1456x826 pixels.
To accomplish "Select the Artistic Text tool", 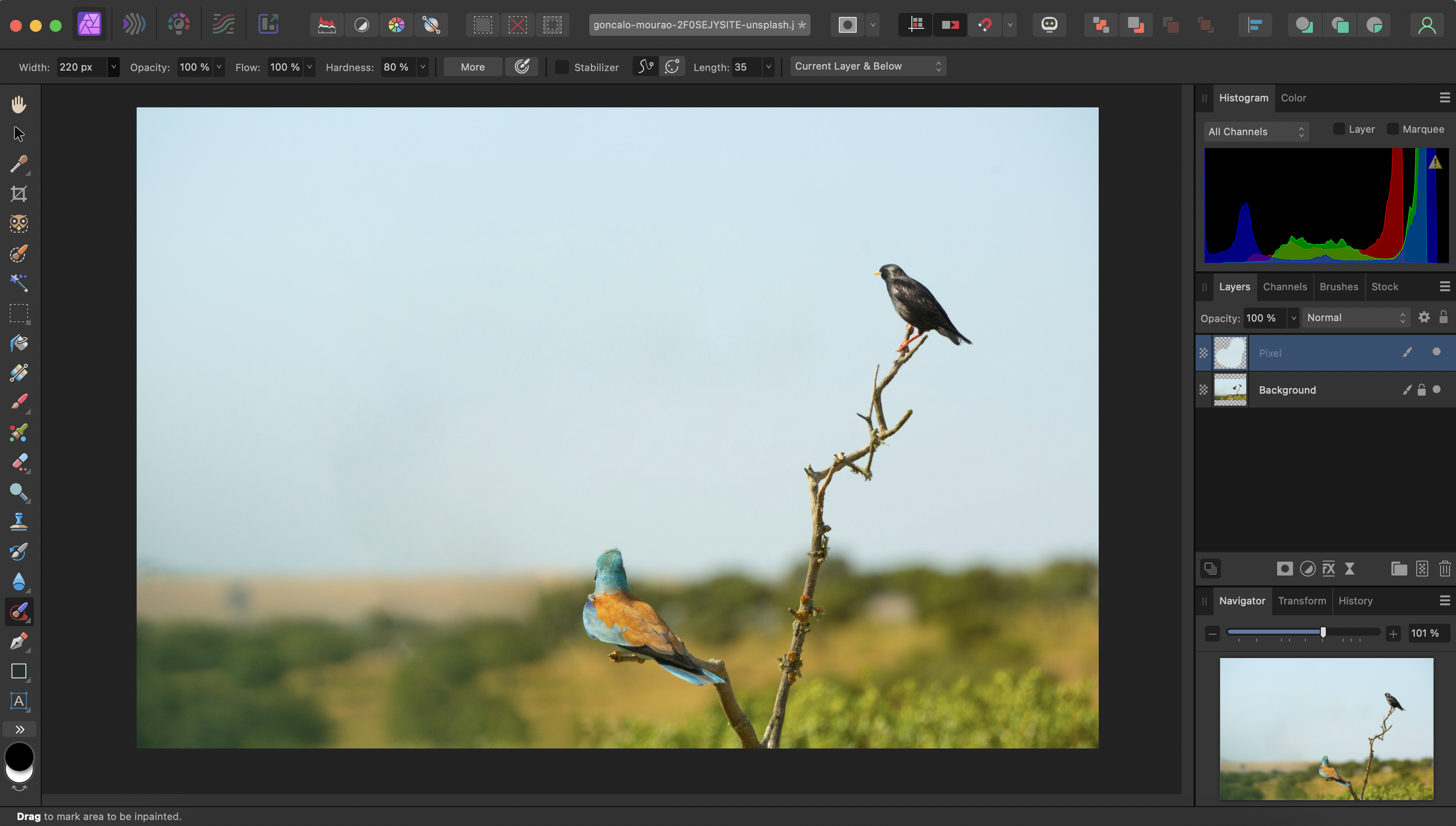I will pos(19,701).
